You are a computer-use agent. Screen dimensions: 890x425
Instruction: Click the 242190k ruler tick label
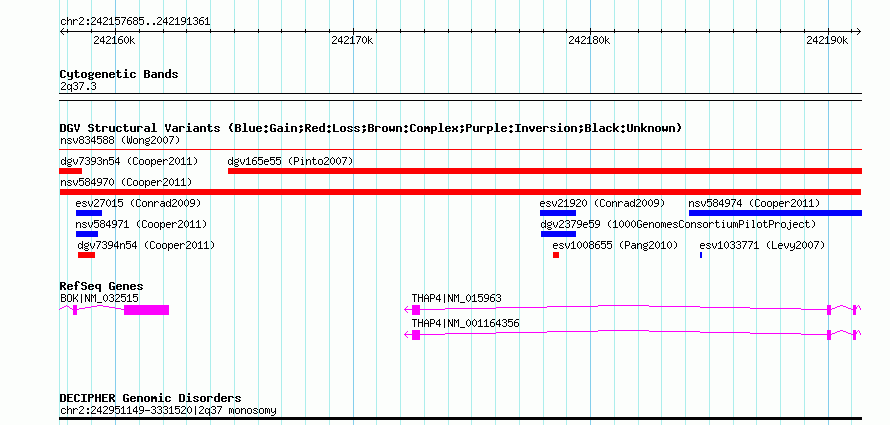pyautogui.click(x=827, y=40)
